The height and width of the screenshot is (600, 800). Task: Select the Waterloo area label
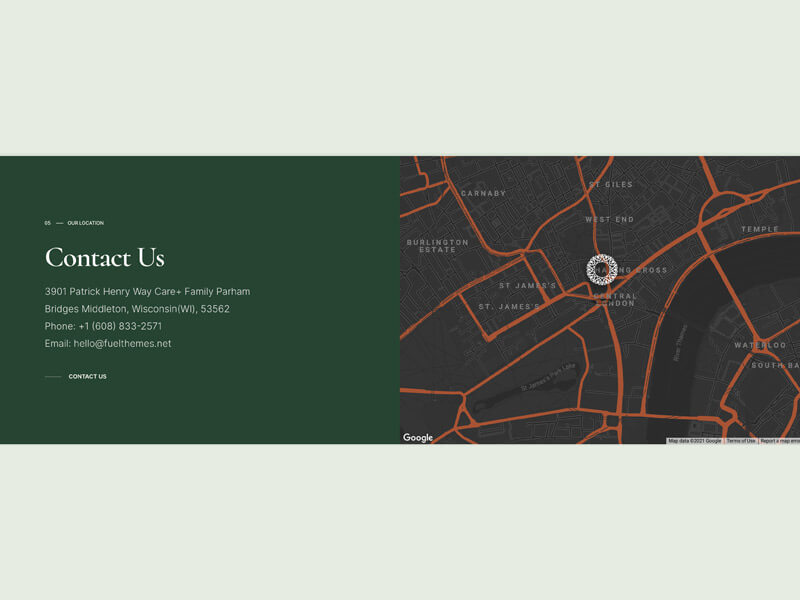point(760,345)
